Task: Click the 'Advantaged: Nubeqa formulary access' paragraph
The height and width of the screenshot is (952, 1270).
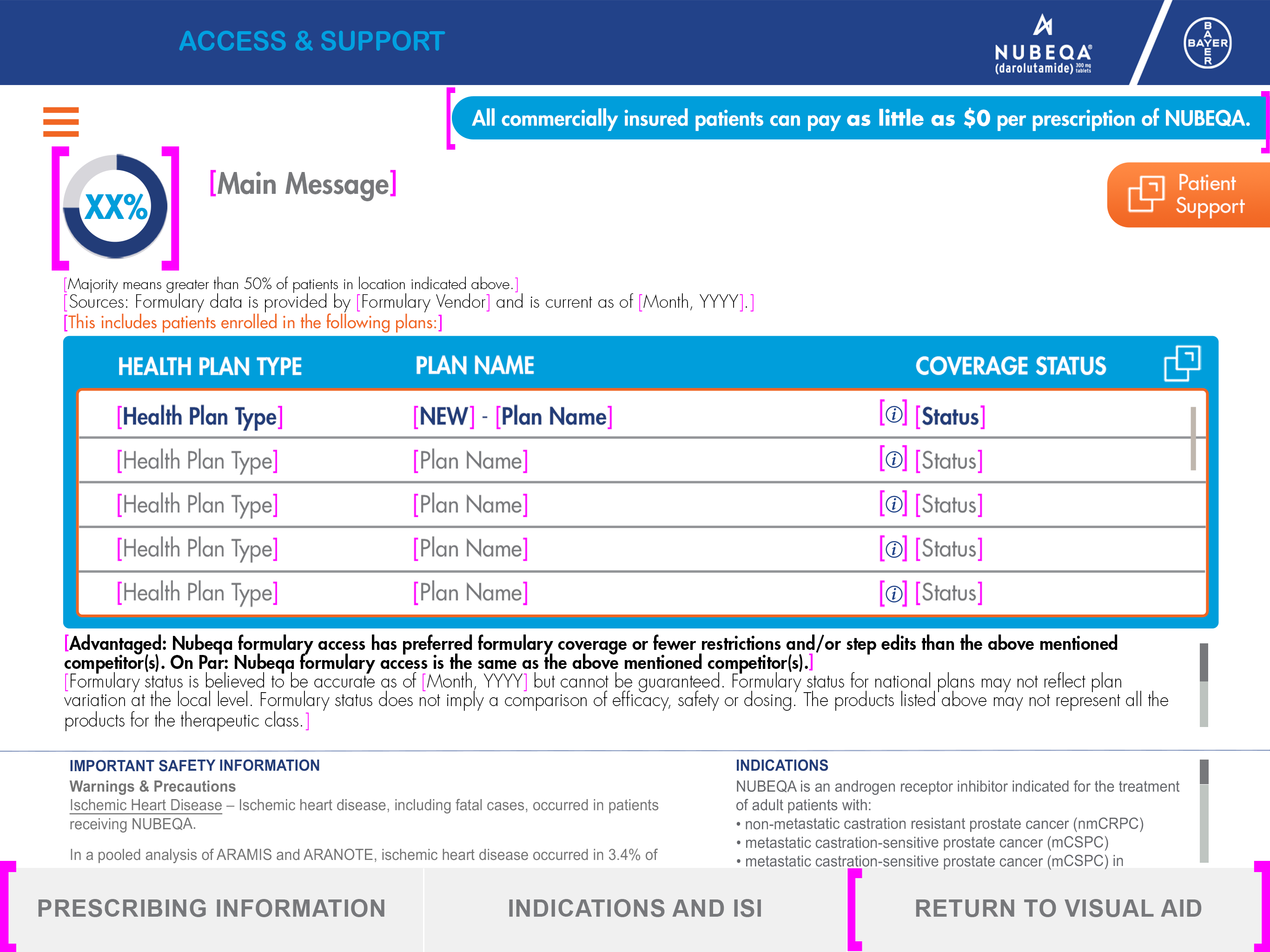Action: (591, 653)
